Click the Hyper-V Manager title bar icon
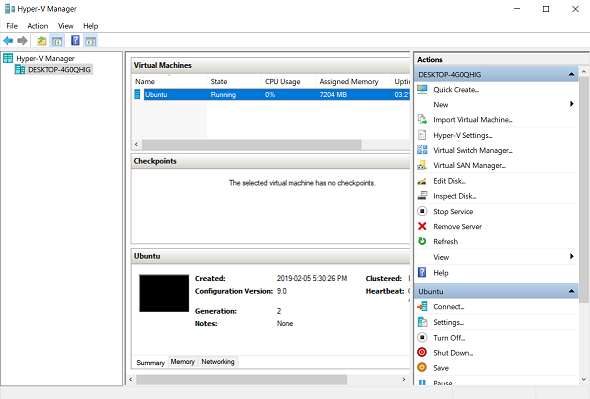 pos(9,9)
